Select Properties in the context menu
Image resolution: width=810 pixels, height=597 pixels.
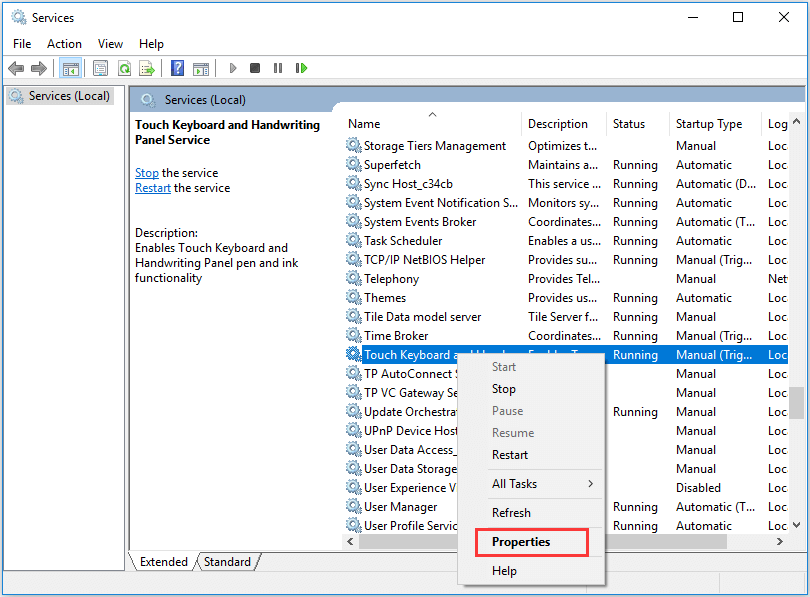tap(532, 542)
